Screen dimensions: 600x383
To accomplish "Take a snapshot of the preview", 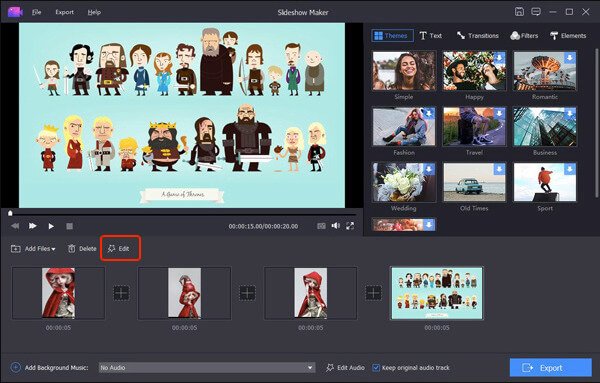I will [321, 226].
